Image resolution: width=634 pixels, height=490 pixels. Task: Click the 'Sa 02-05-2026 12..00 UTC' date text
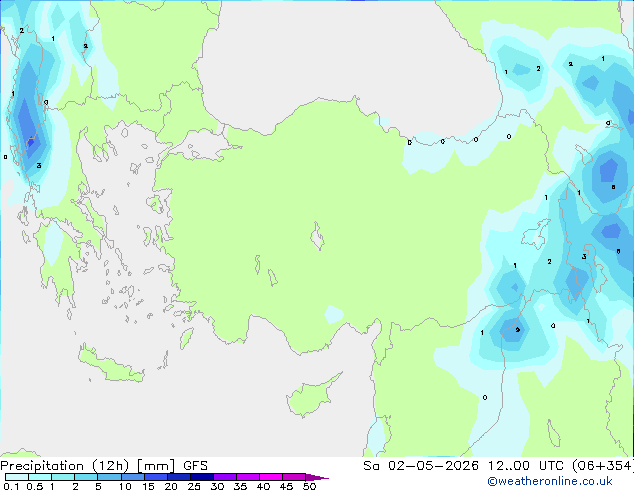(x=465, y=466)
